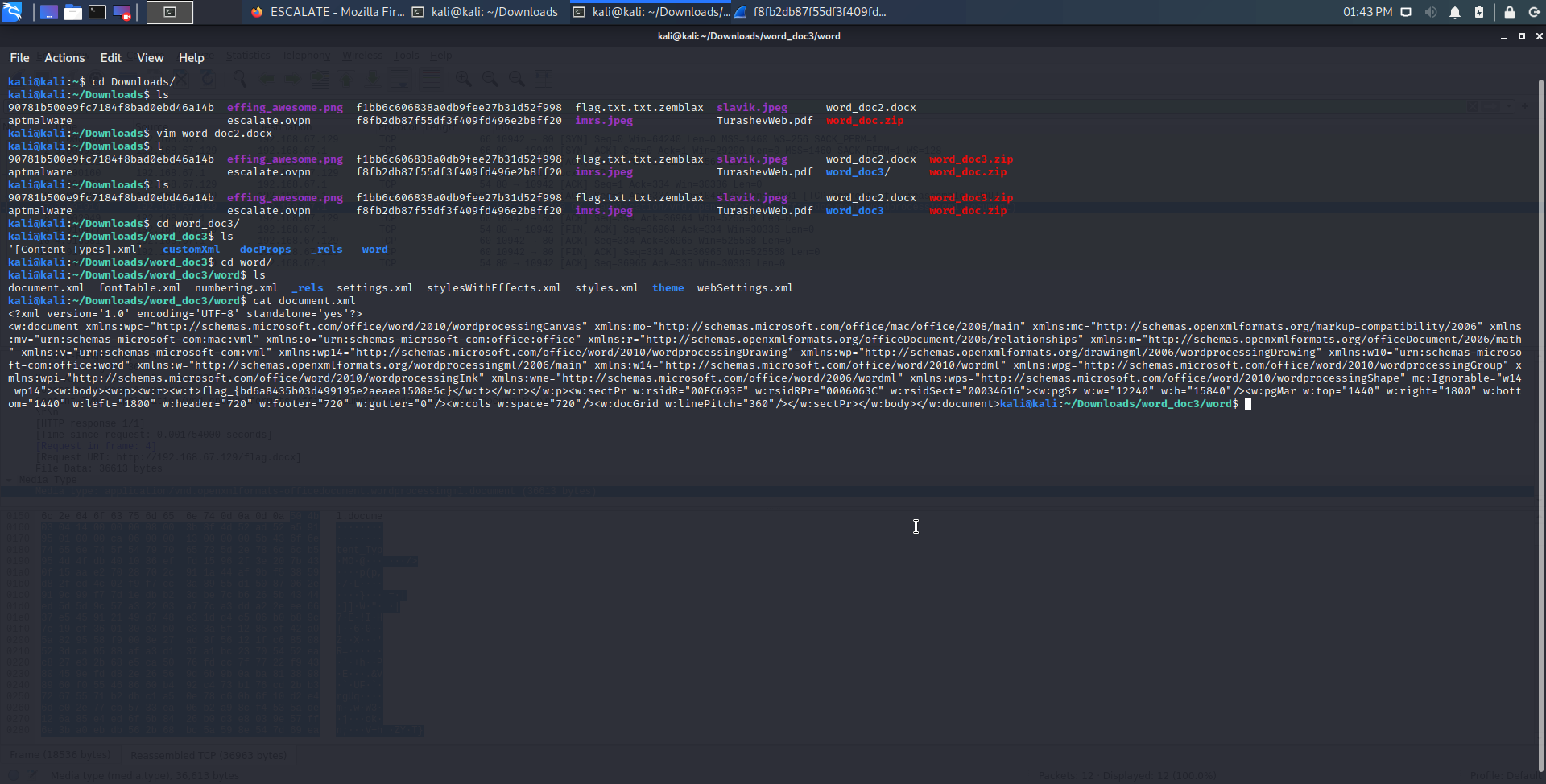Click the screen recorder panel icon
Image resolution: width=1546 pixels, height=784 pixels.
coord(122,12)
